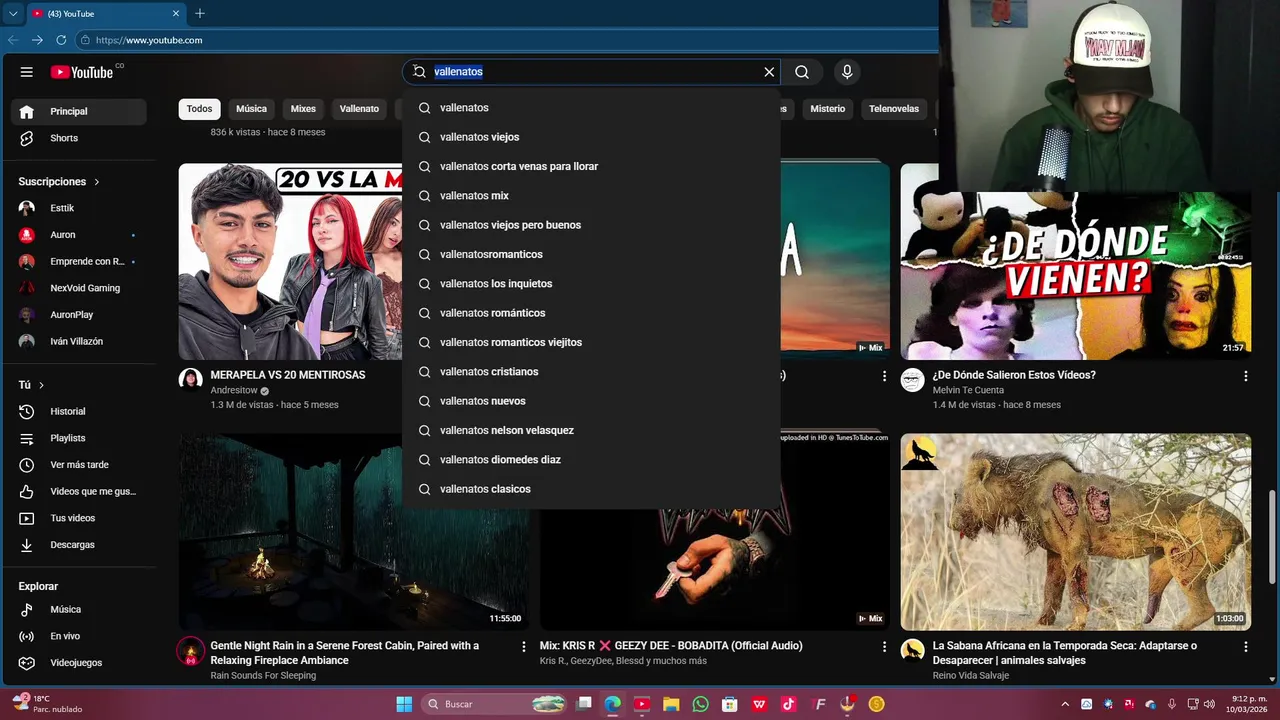Explore En vivo in the sidebar

click(x=79, y=636)
